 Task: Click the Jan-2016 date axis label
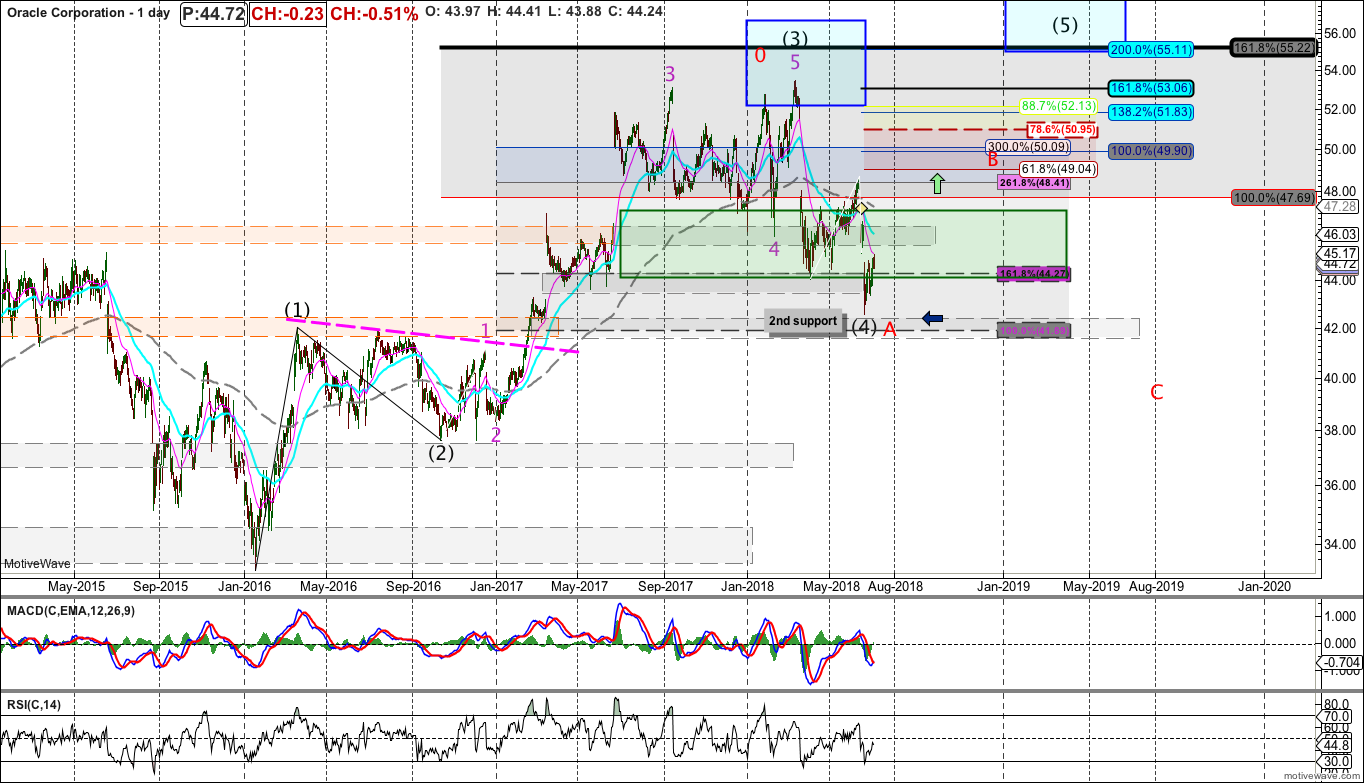click(244, 585)
